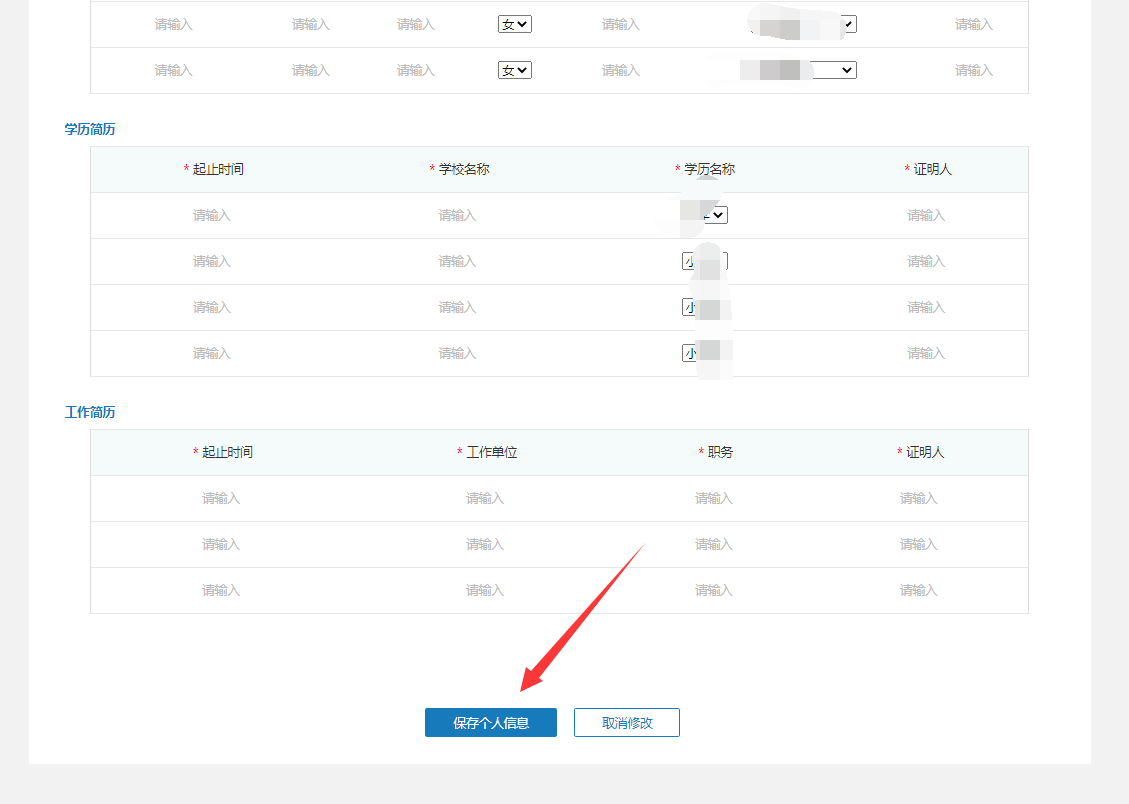Focus 证明人 input in fourth 学历简历 row
The width and height of the screenshot is (1129, 804).
(x=926, y=353)
